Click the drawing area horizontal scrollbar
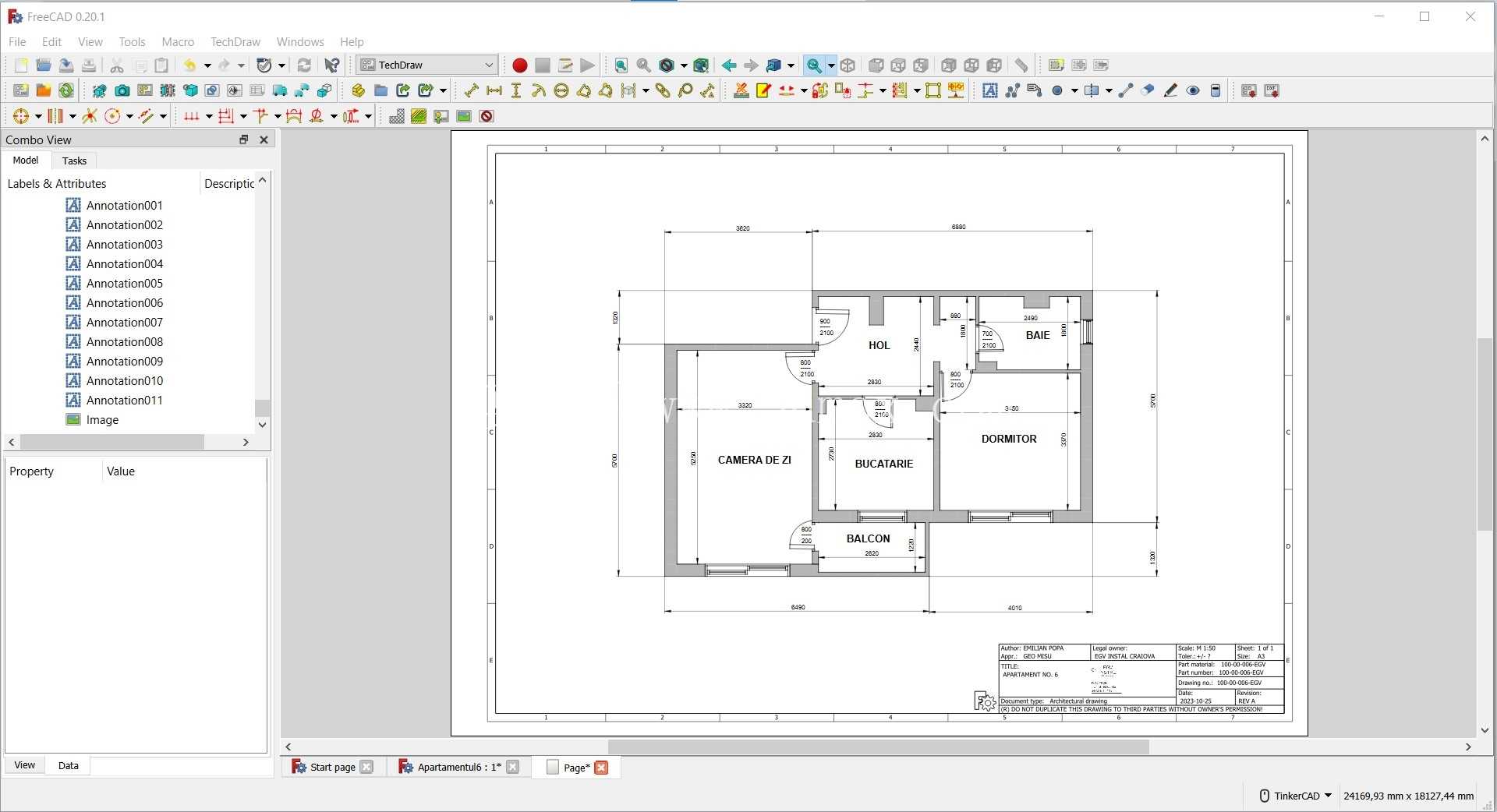The height and width of the screenshot is (812, 1497). [878, 747]
